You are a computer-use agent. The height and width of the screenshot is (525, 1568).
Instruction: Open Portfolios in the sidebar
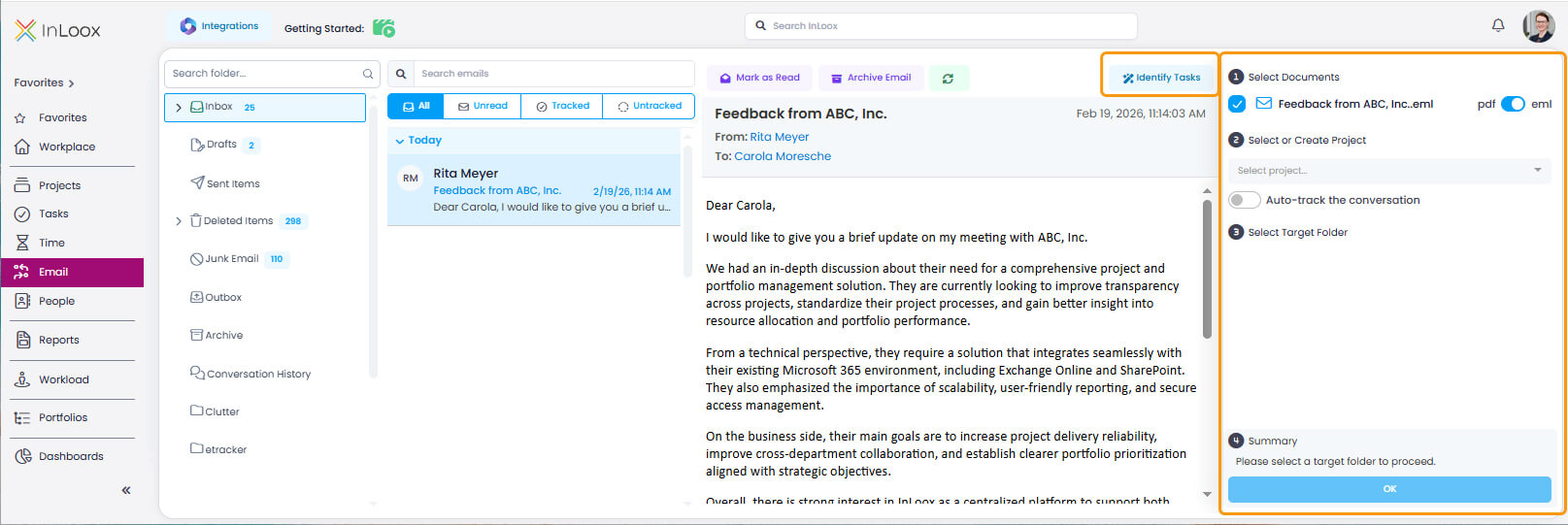click(62, 417)
